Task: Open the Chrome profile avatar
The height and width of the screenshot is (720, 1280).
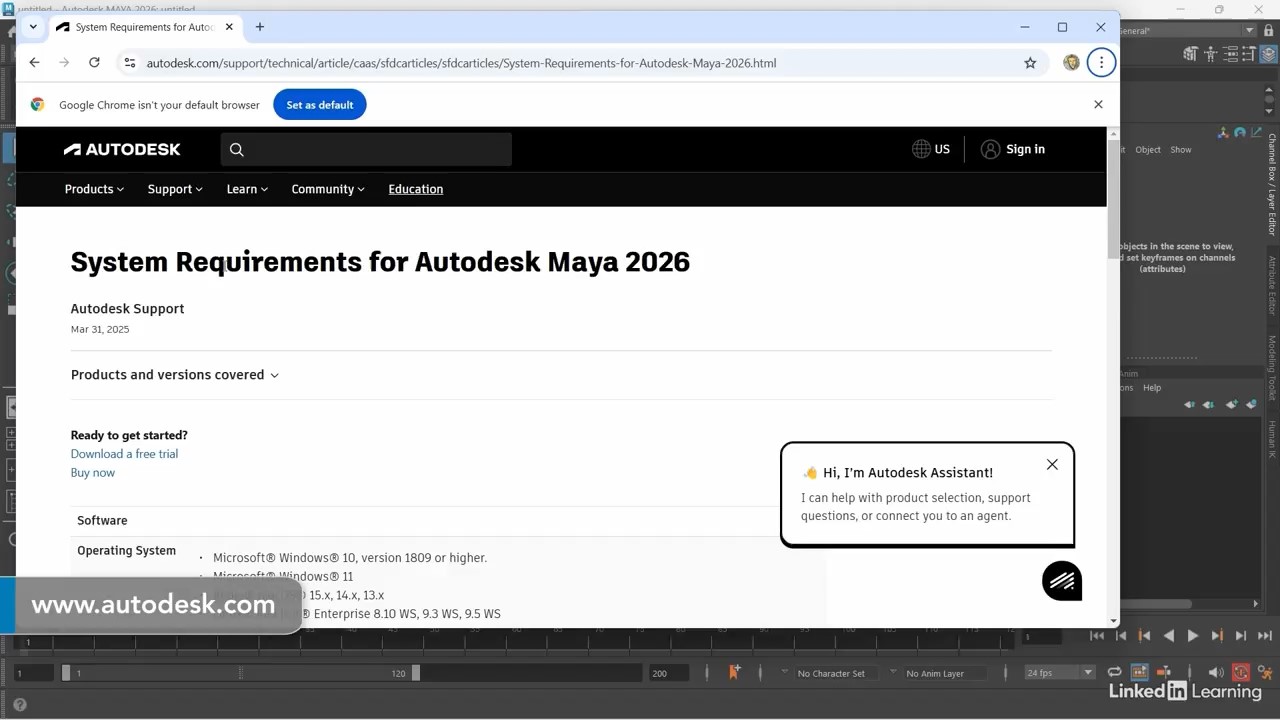Action: pos(1071,62)
